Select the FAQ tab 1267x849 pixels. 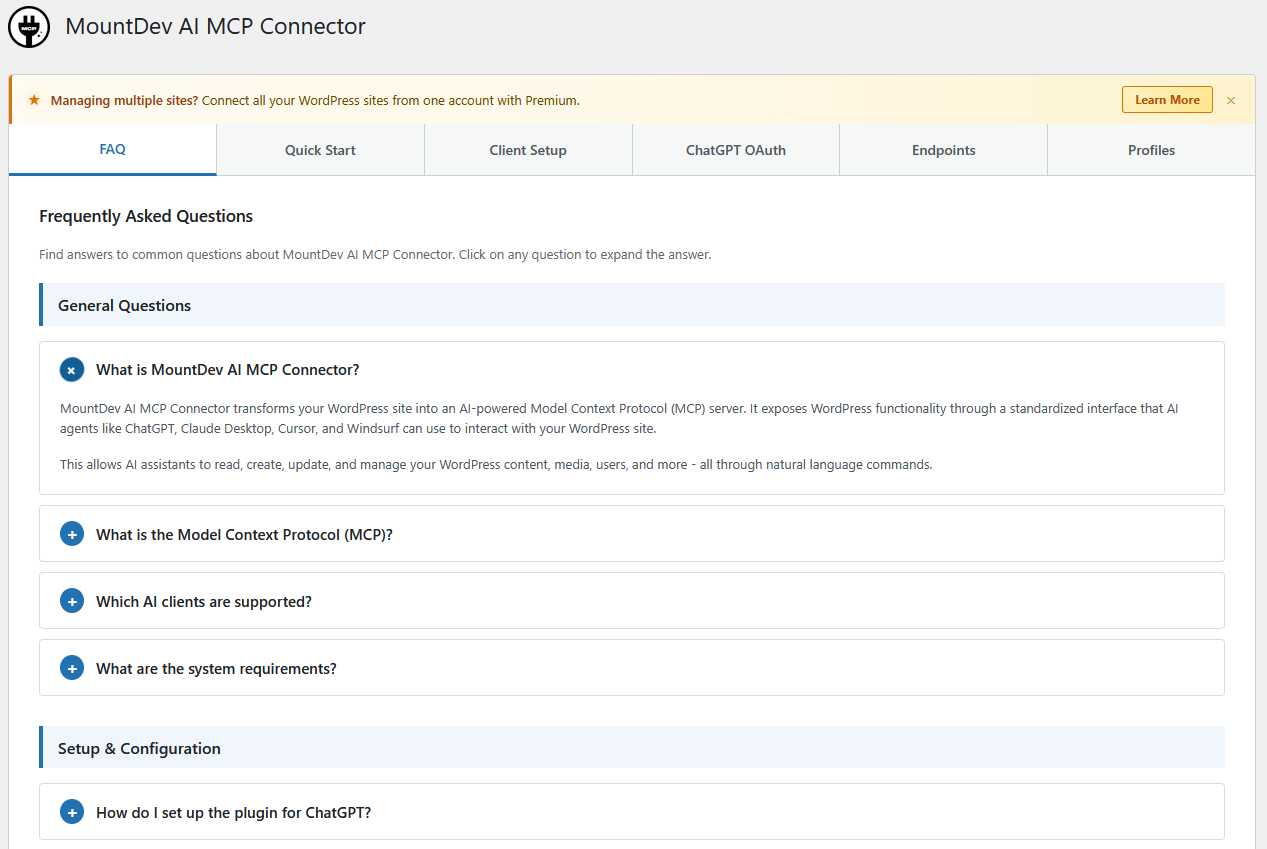[x=112, y=149]
